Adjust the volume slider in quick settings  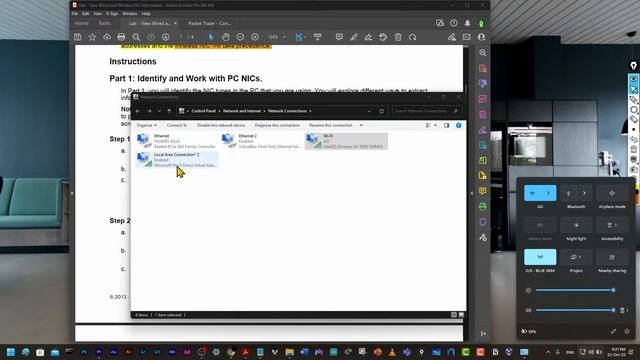(575, 310)
